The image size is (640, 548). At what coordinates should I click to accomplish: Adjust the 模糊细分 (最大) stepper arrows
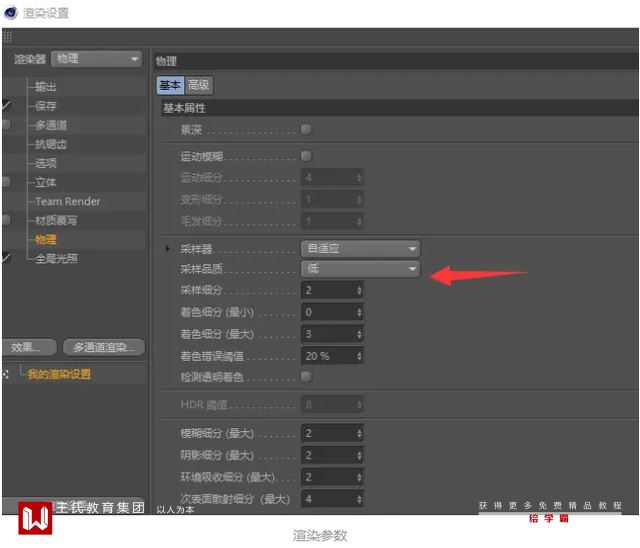[359, 433]
